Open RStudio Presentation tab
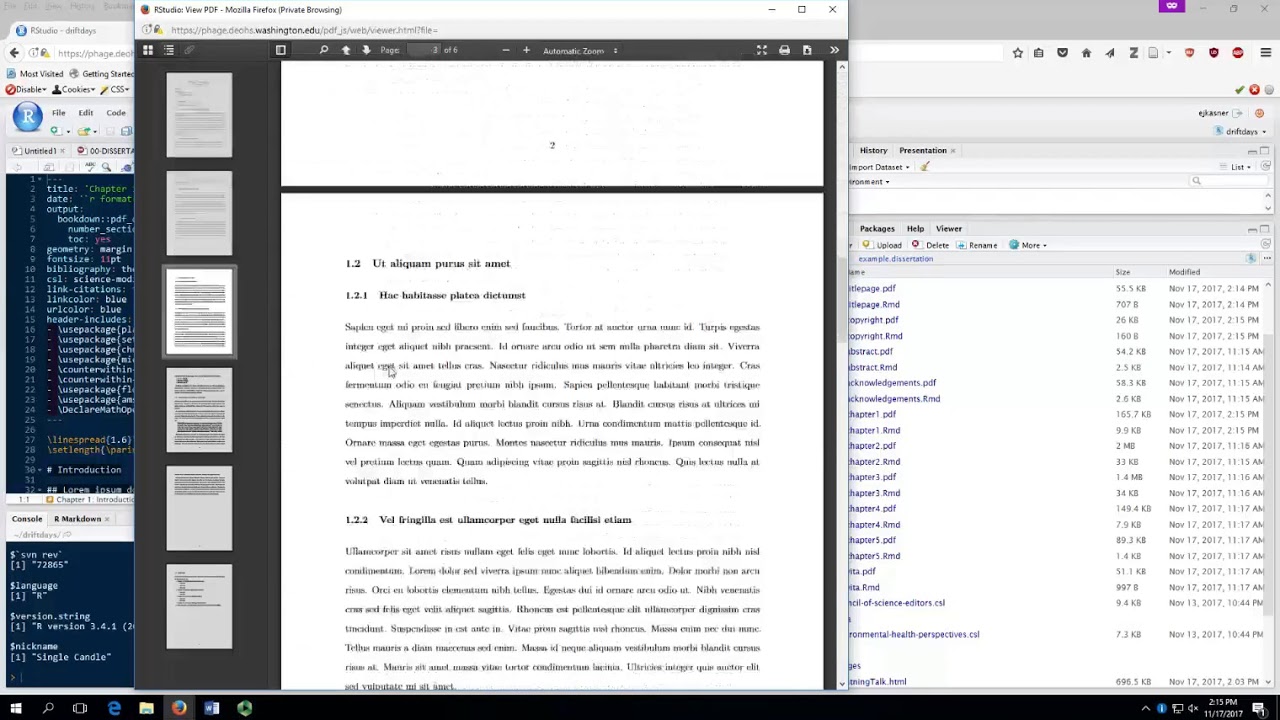 pos(922,151)
